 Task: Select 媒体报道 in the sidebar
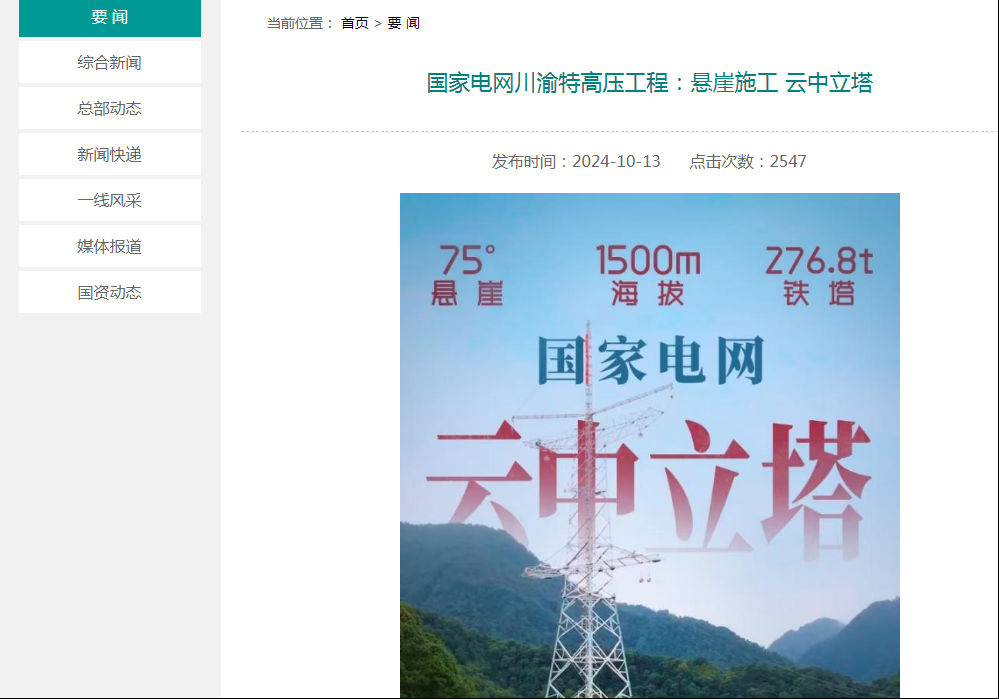(x=110, y=246)
